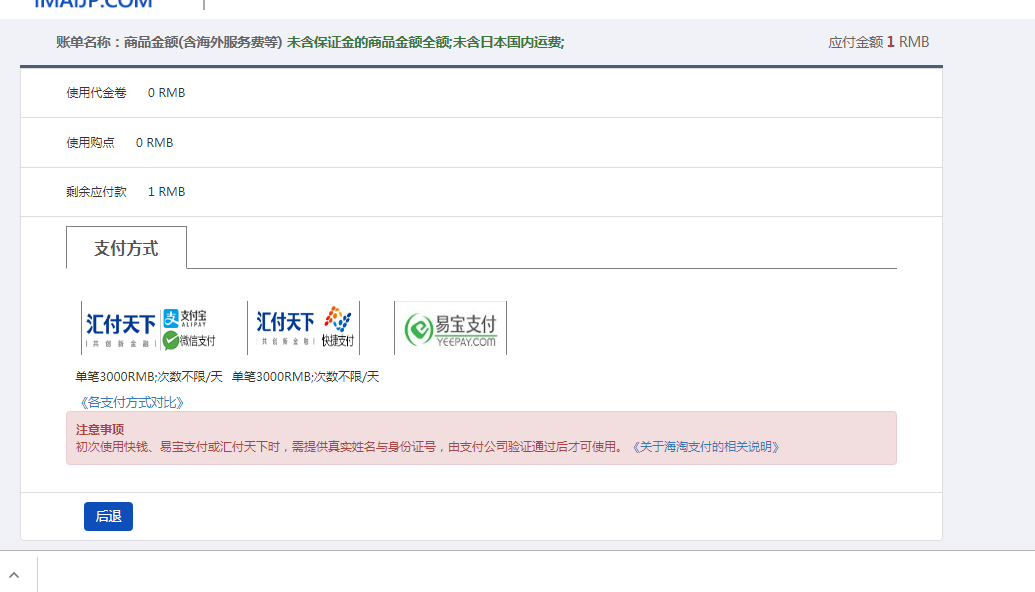Click the blue 后退 back button
This screenshot has width=1035, height=592.
click(x=107, y=516)
